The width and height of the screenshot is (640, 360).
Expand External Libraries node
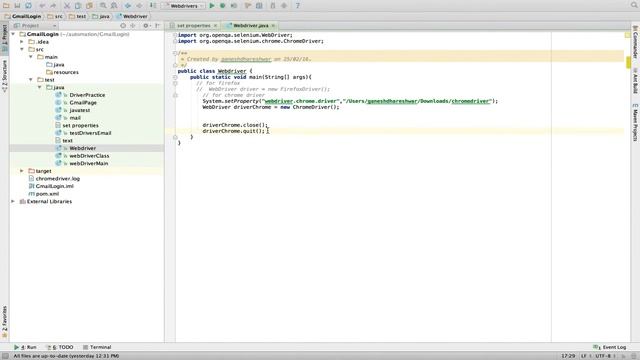tap(13, 201)
